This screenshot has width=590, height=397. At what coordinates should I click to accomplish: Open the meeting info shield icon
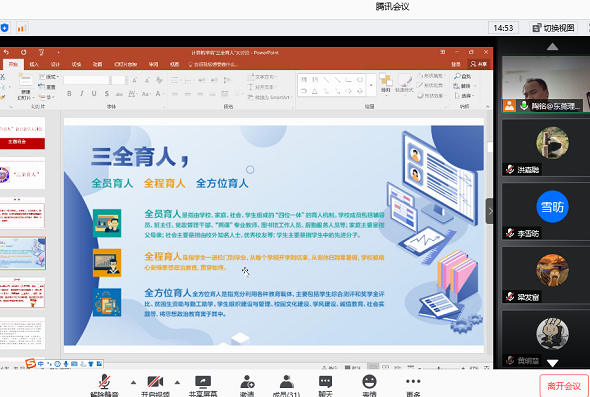point(4,28)
